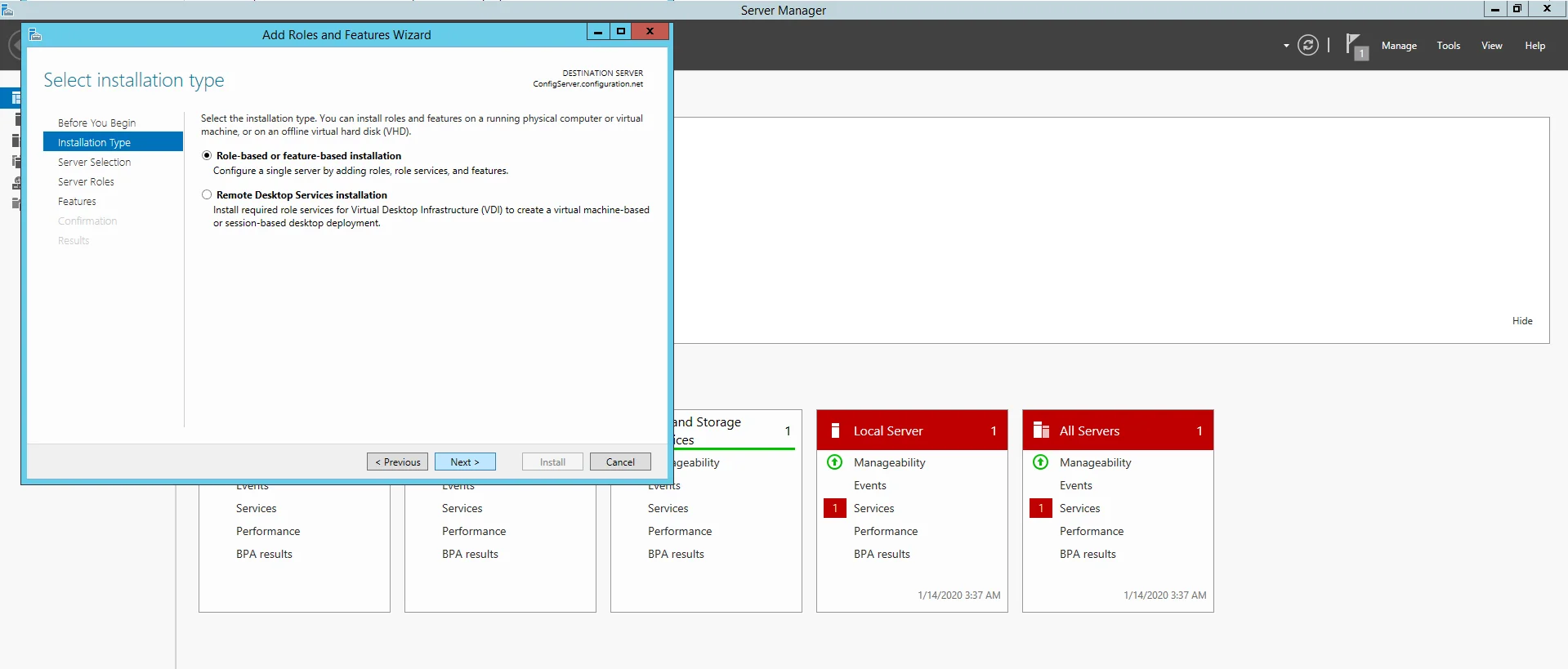
Task: Click red Services alert badge under All Servers
Action: click(x=1041, y=508)
